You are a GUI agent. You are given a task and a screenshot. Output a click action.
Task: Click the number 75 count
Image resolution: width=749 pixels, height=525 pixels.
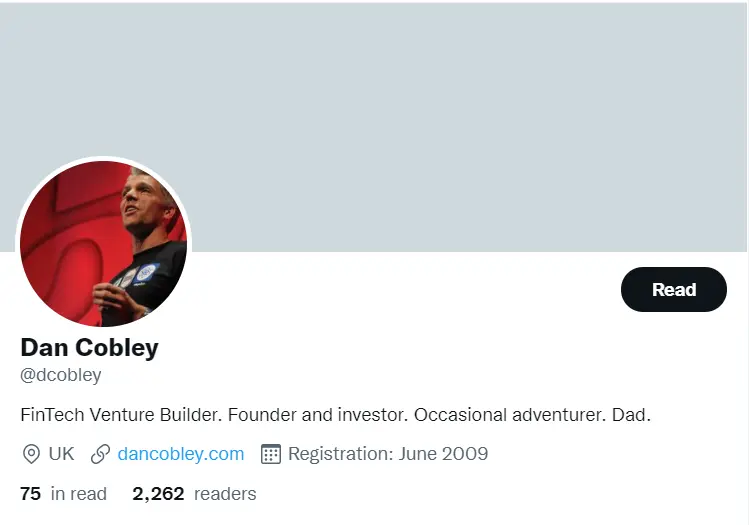(x=30, y=494)
